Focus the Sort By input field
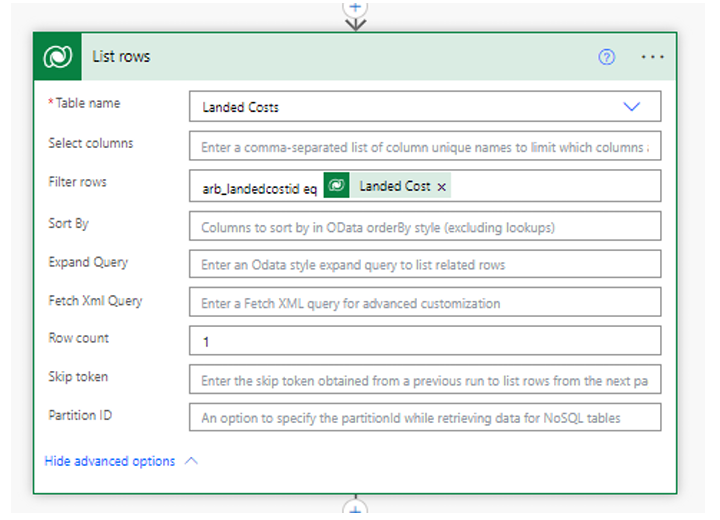 coord(425,226)
